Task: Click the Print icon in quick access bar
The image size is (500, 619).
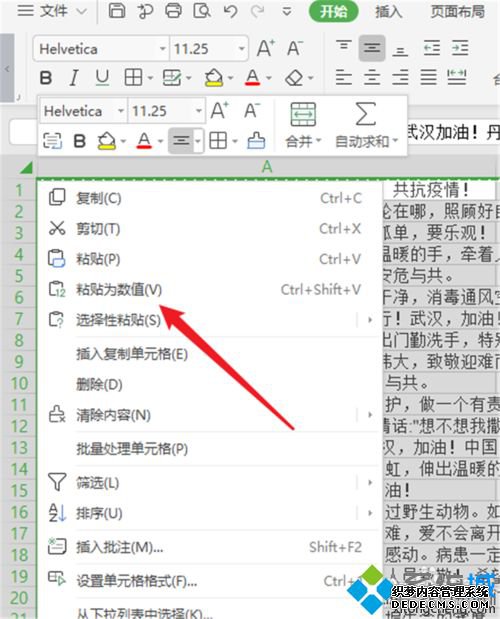Action: tap(173, 11)
